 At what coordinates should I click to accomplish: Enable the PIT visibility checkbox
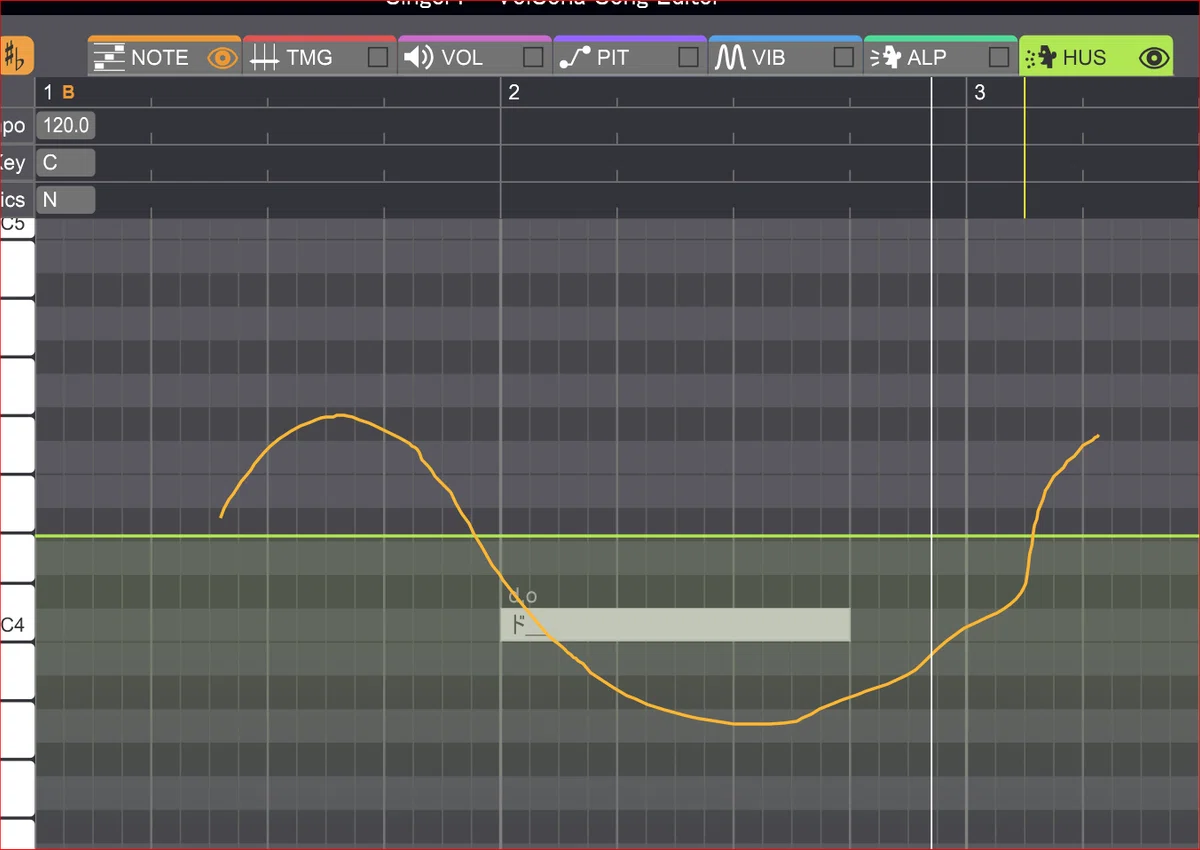688,57
